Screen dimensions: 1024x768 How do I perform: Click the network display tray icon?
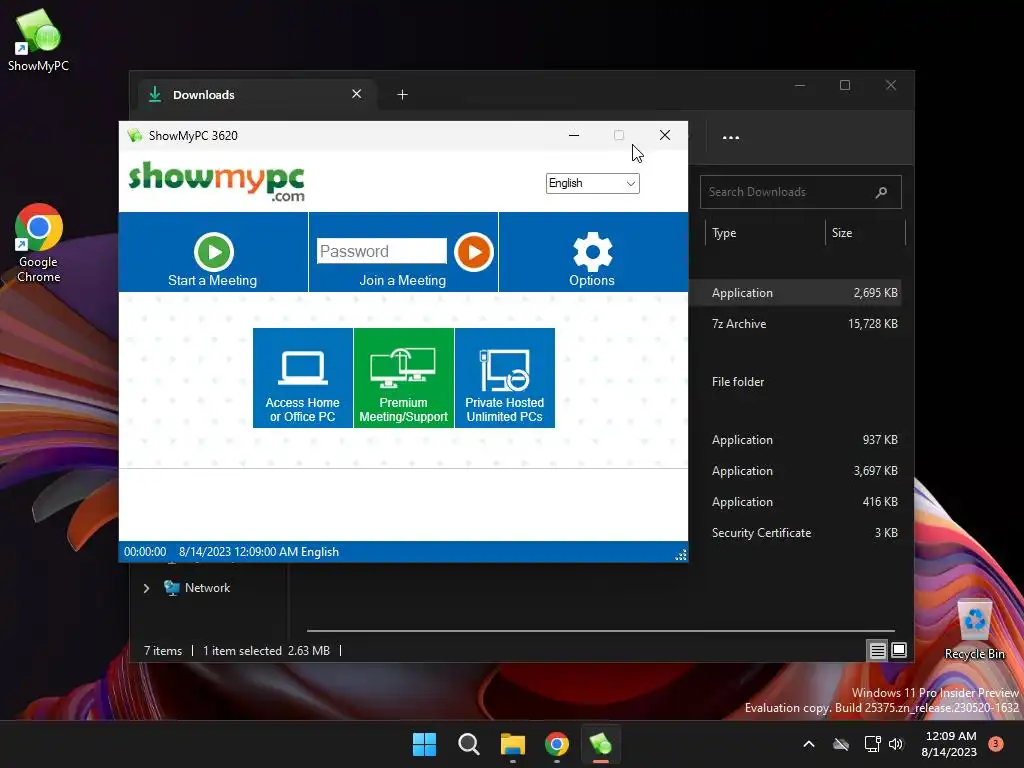point(872,744)
